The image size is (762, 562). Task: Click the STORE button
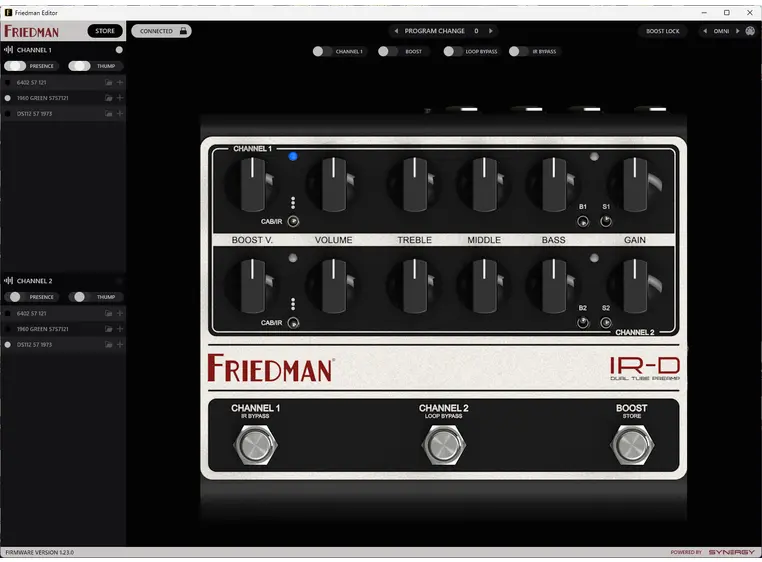(105, 31)
